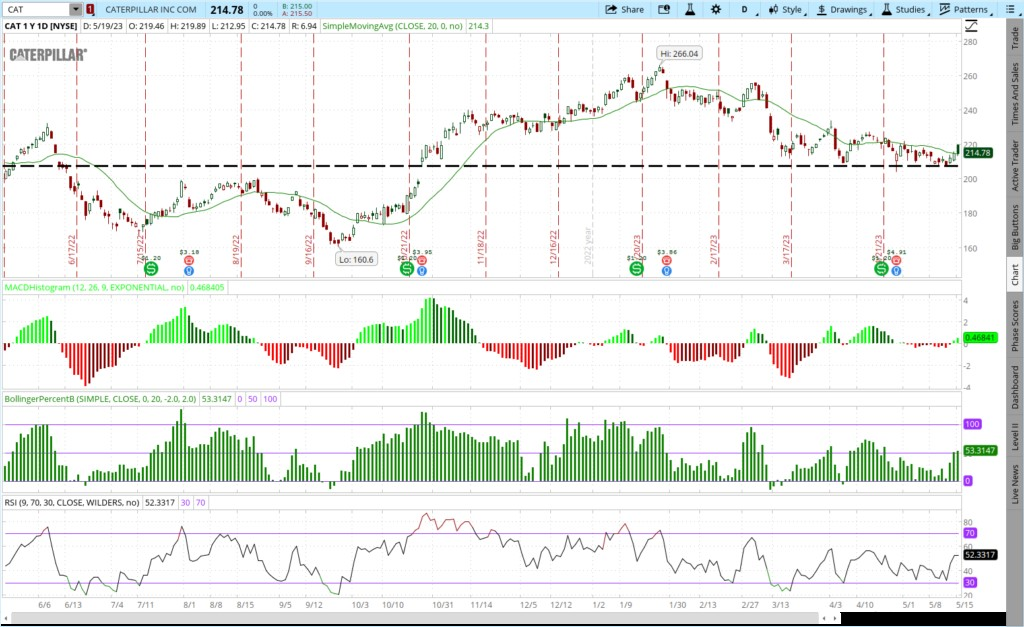Viewport: 1024px width, 627px height.
Task: Click the 214.78 current price tag on axis
Action: tap(978, 153)
